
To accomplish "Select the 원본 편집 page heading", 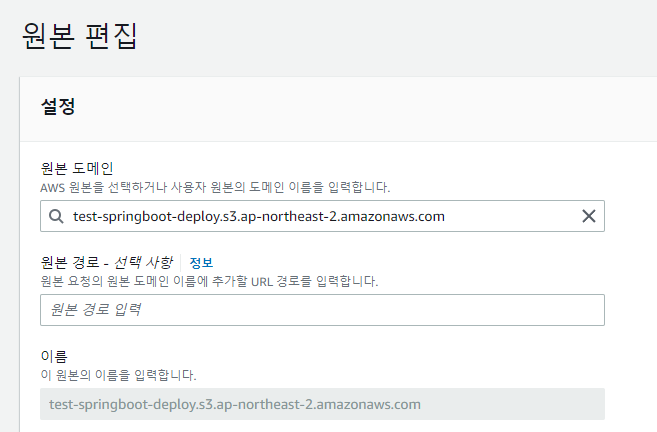I will 80,36.
